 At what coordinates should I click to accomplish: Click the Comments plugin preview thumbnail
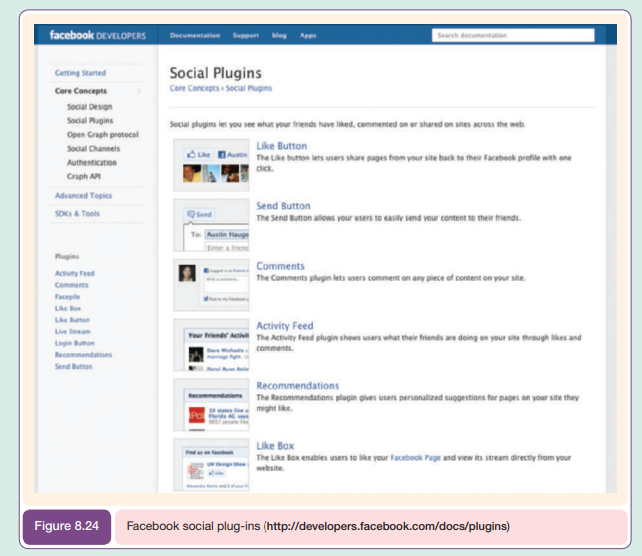coord(211,285)
